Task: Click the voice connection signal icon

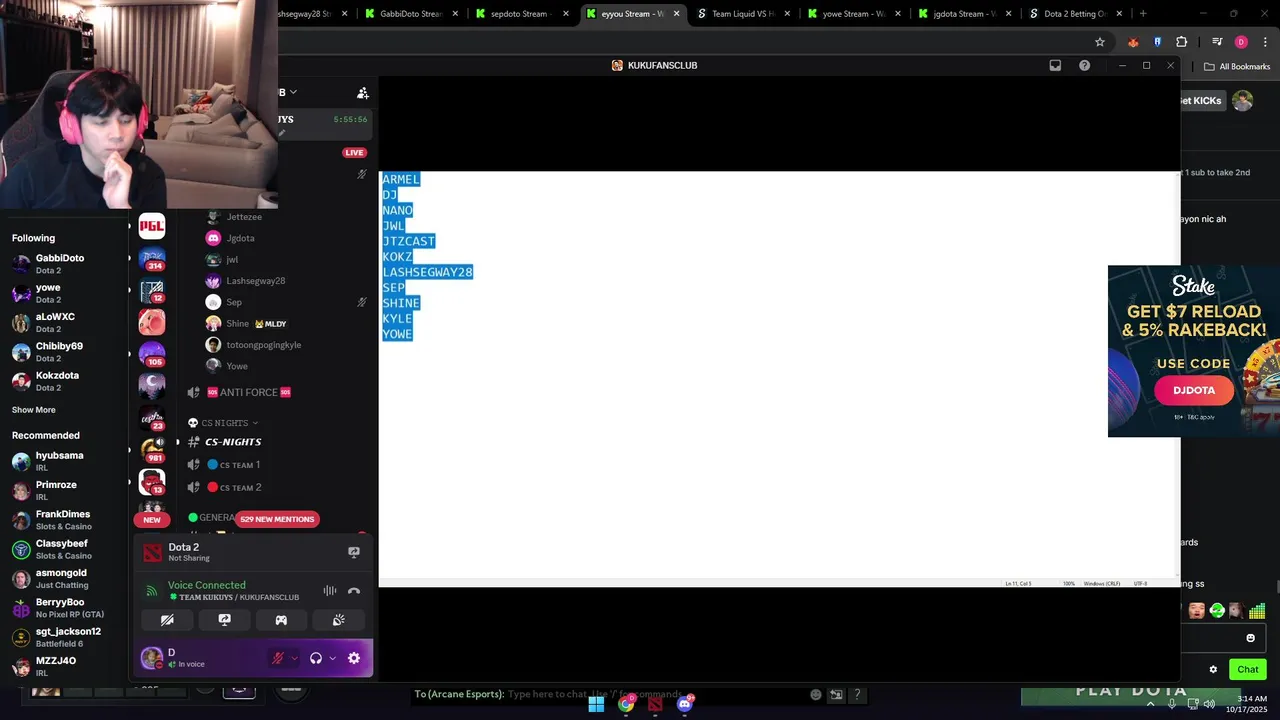Action: coord(152,591)
